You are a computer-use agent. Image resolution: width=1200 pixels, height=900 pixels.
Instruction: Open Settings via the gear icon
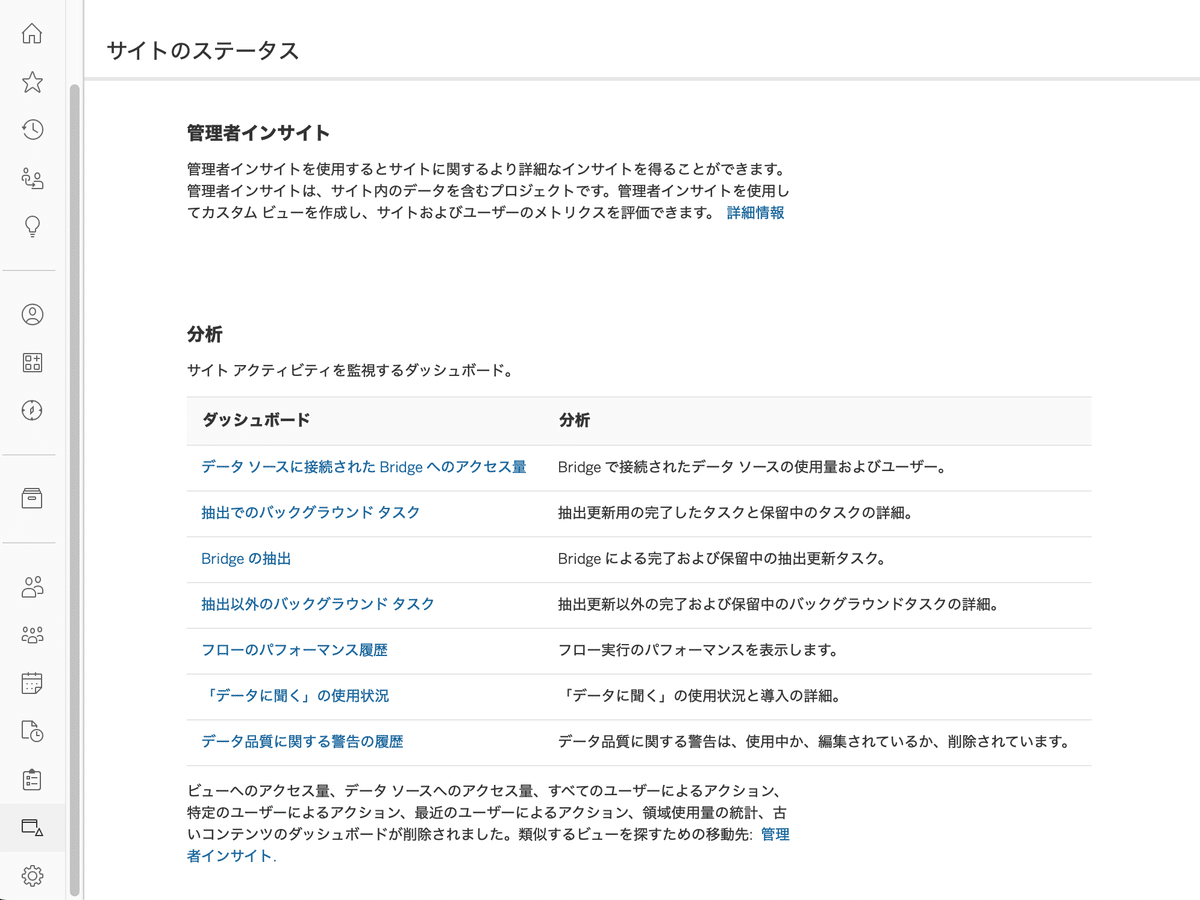point(32,876)
